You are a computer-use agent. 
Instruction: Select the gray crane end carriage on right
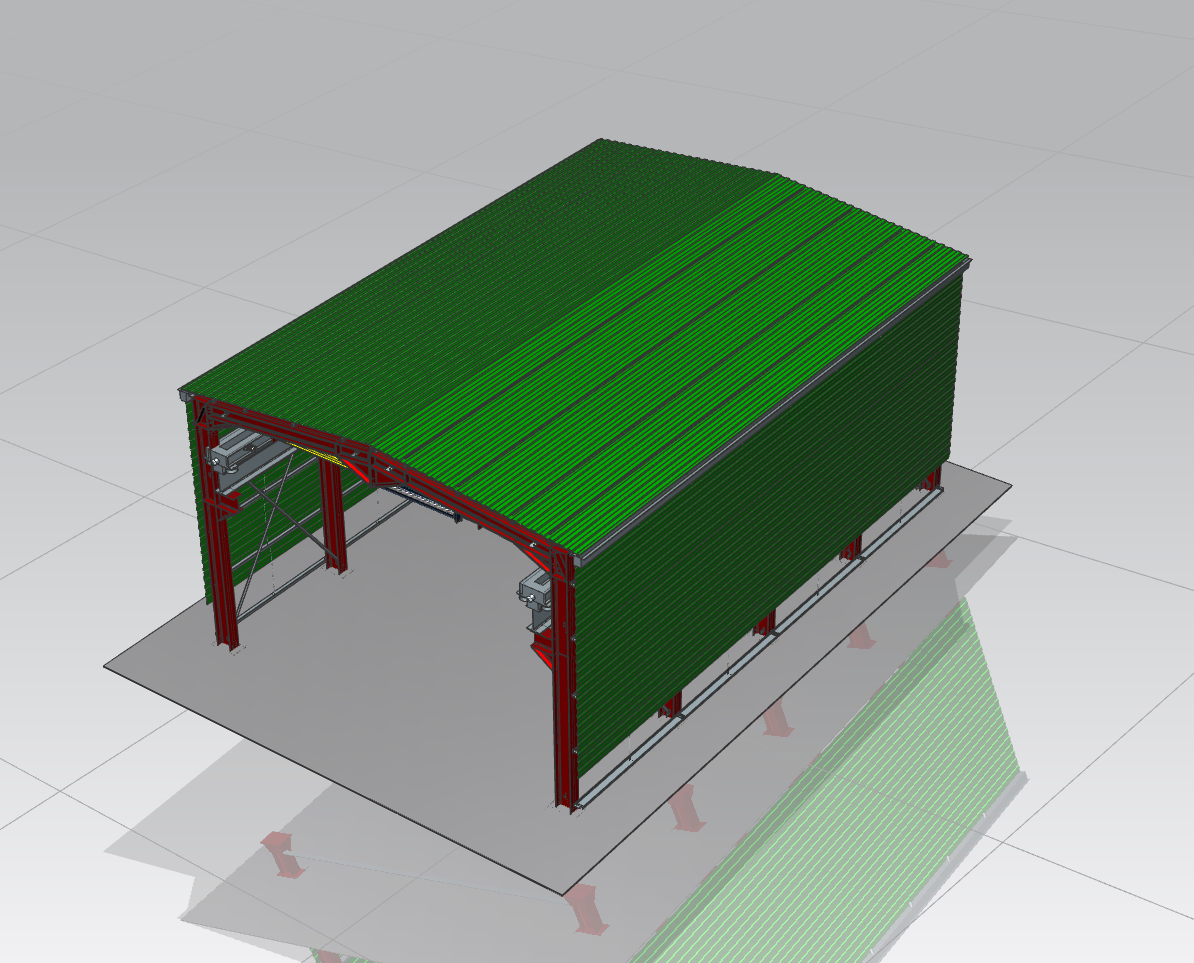[x=535, y=588]
